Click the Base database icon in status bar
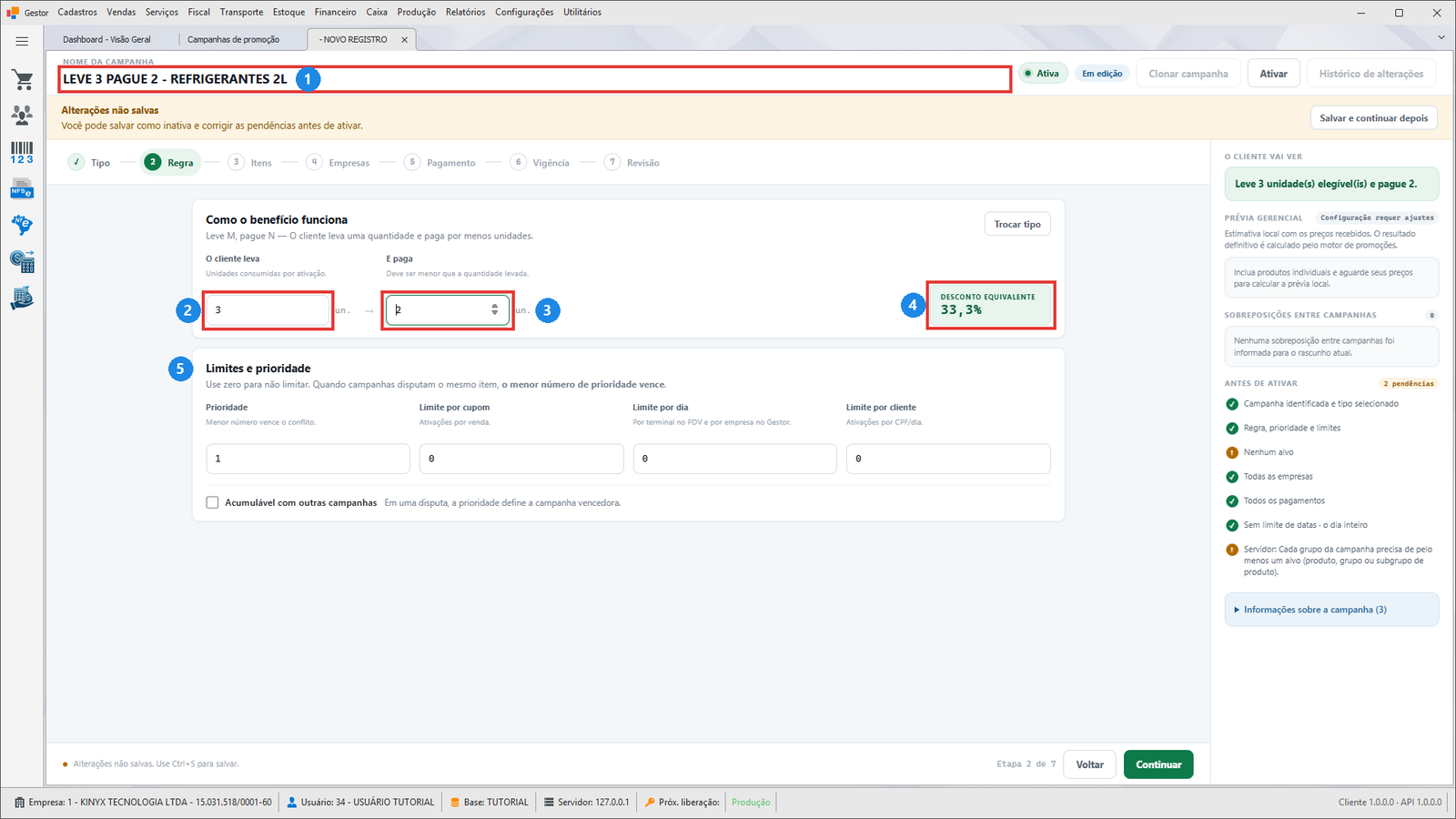The image size is (1456, 819). coord(455,803)
